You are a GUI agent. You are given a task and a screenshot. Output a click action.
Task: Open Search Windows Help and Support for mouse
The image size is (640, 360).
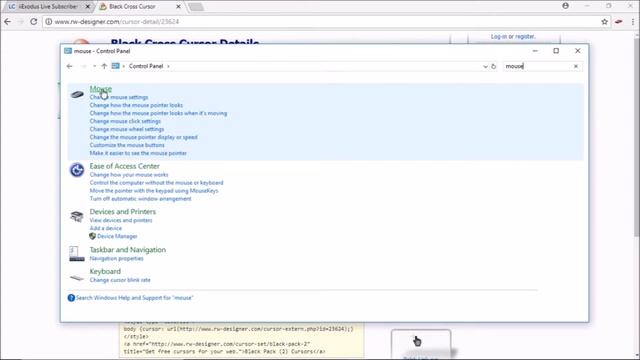(134, 298)
